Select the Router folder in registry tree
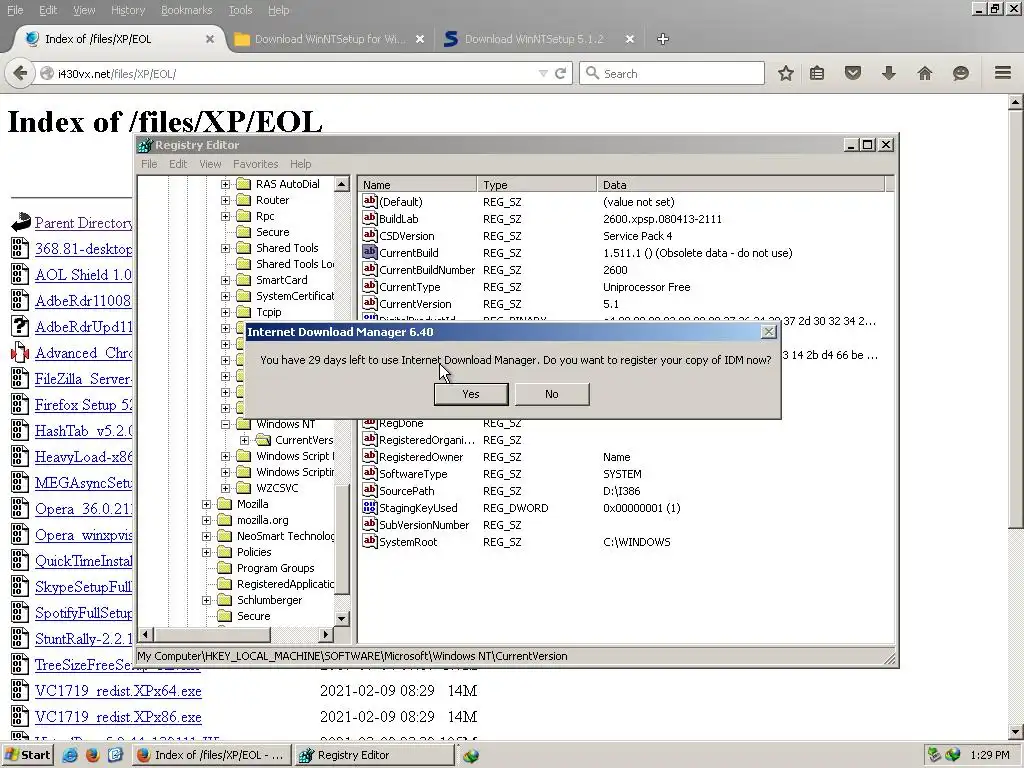Viewport: 1024px width, 768px height. pyautogui.click(x=272, y=200)
